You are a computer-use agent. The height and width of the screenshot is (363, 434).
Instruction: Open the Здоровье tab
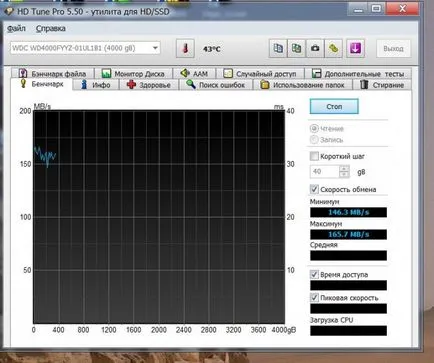point(149,85)
